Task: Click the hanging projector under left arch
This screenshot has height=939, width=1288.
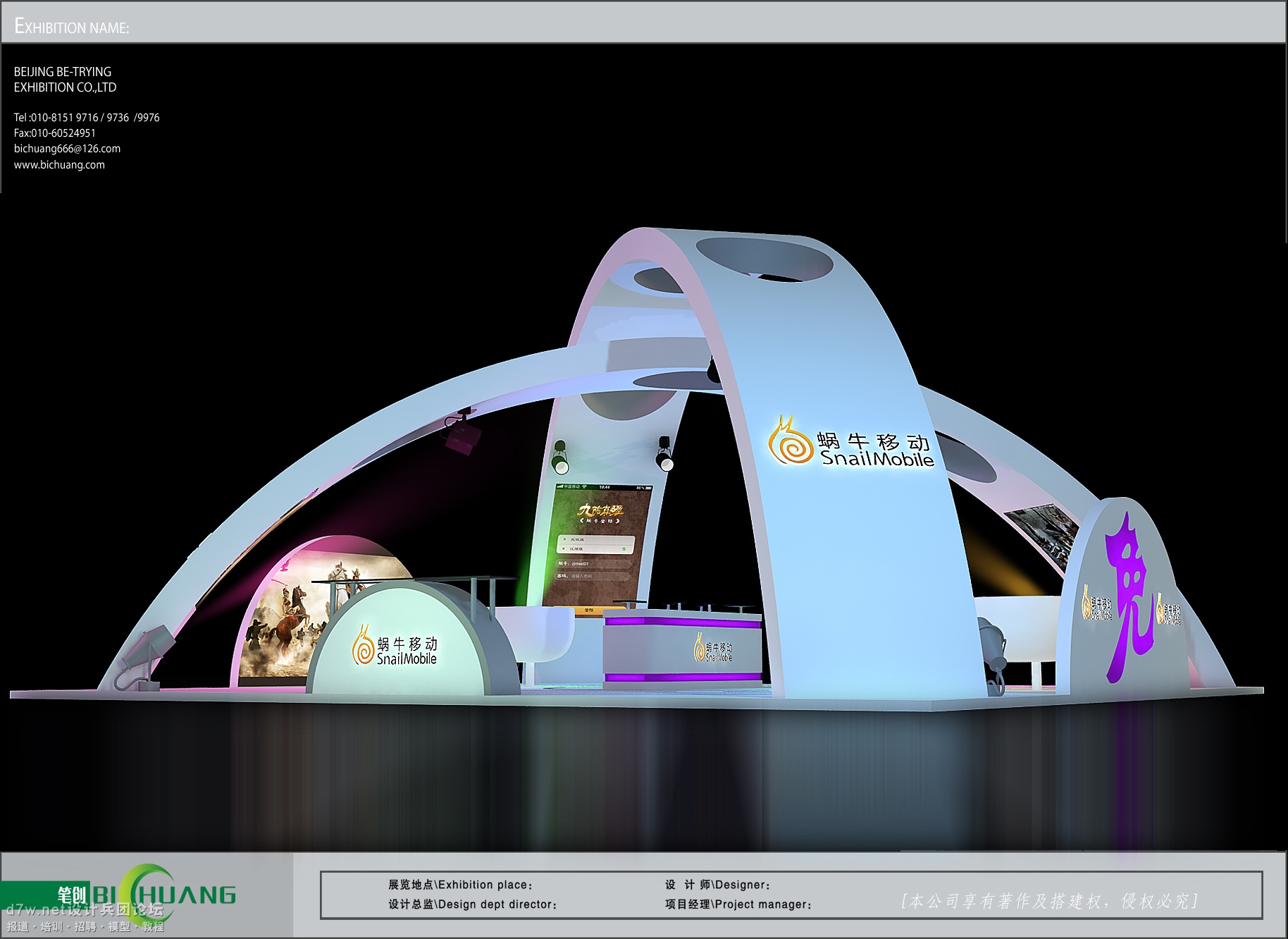Action: click(462, 431)
